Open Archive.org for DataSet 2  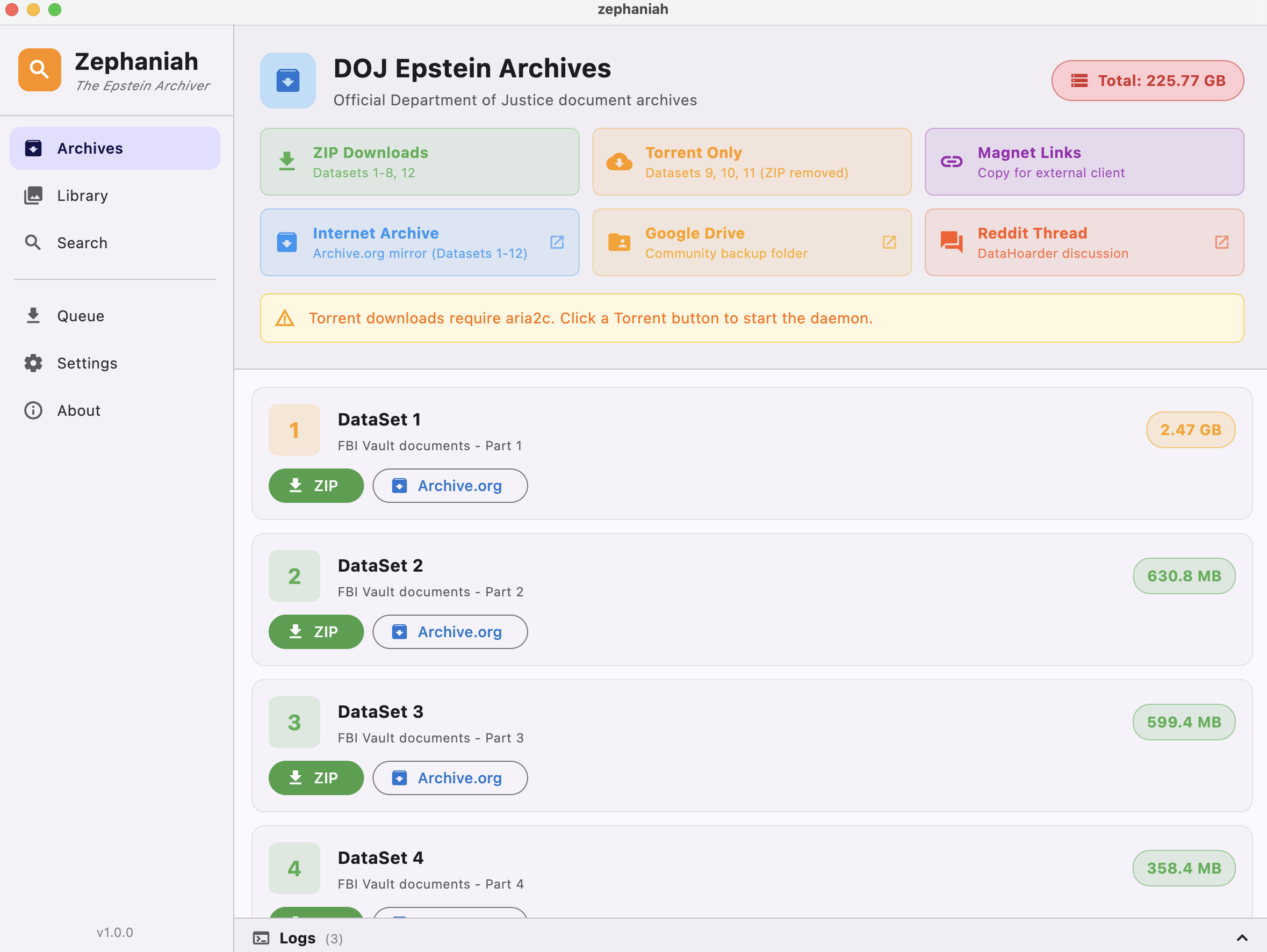pyautogui.click(x=450, y=632)
